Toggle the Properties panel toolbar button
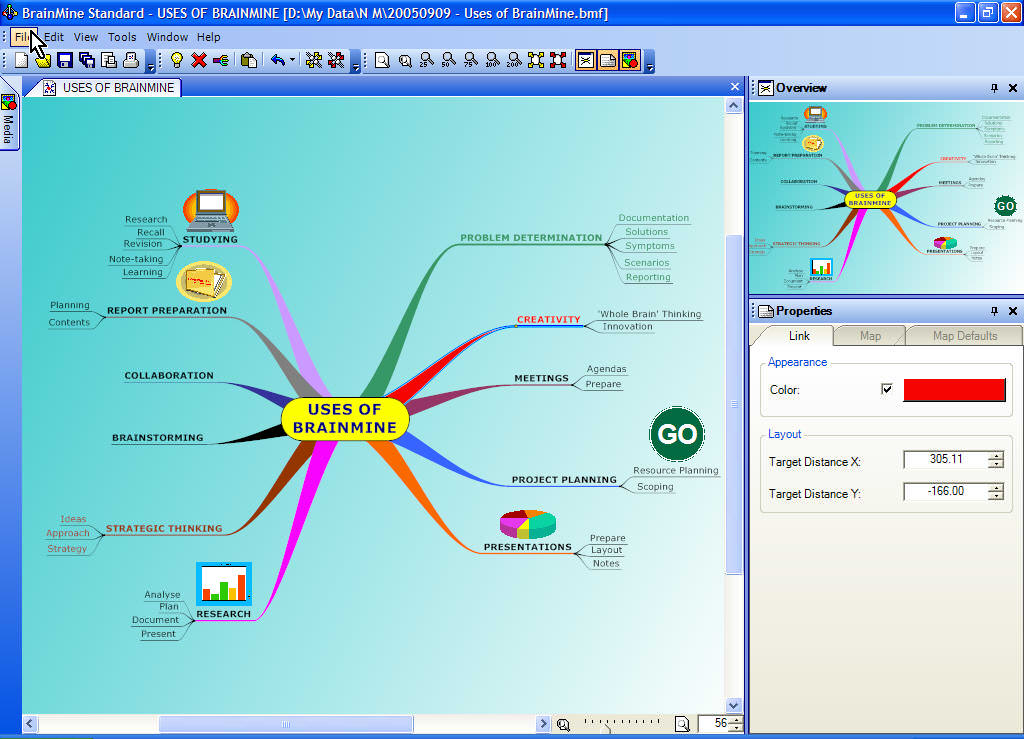Viewport: 1024px width, 739px height. 608,61
